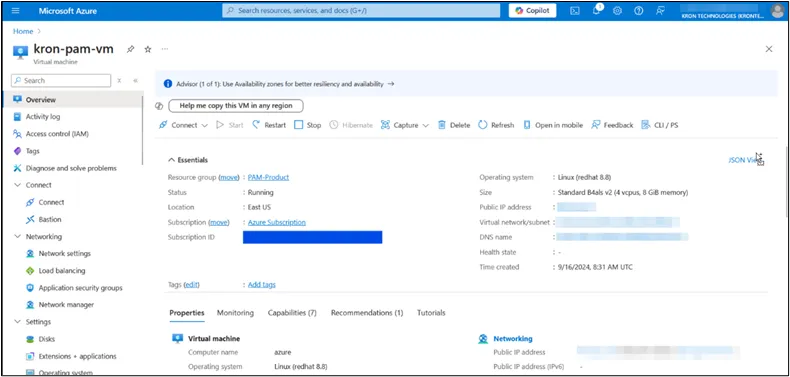The width and height of the screenshot is (790, 377).
Task: Open the Azure Subscription link
Action: (x=277, y=222)
